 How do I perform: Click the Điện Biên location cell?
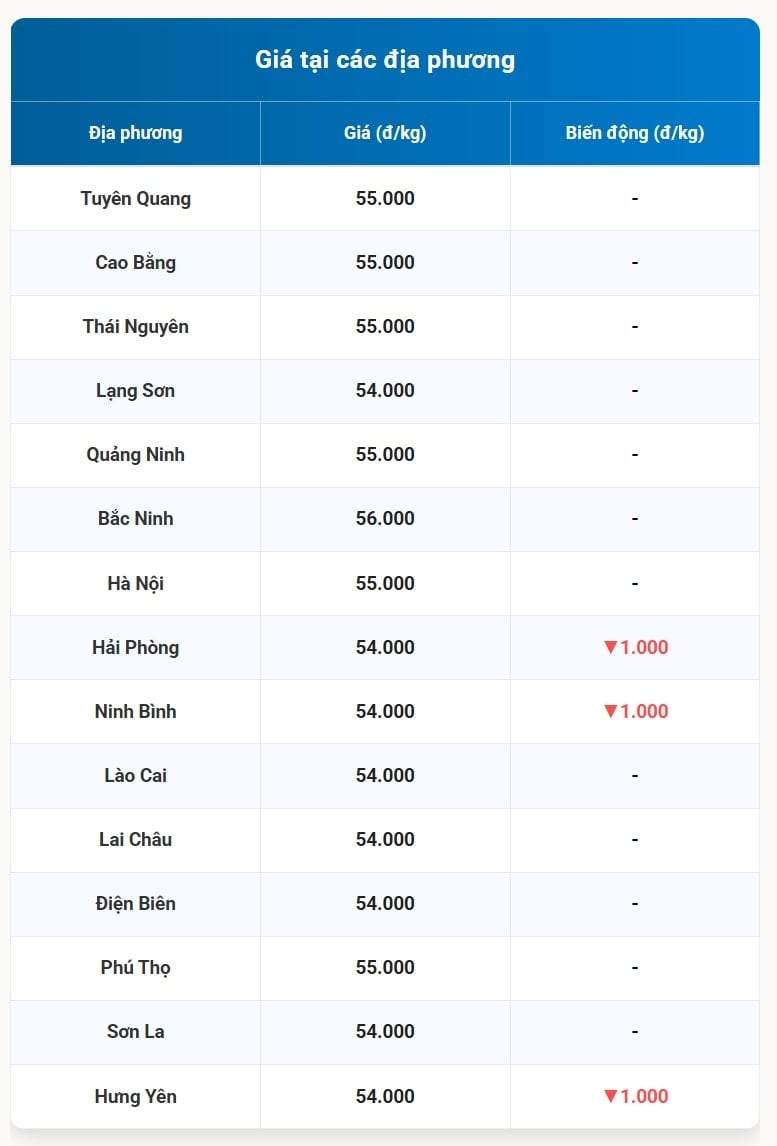coord(135,903)
